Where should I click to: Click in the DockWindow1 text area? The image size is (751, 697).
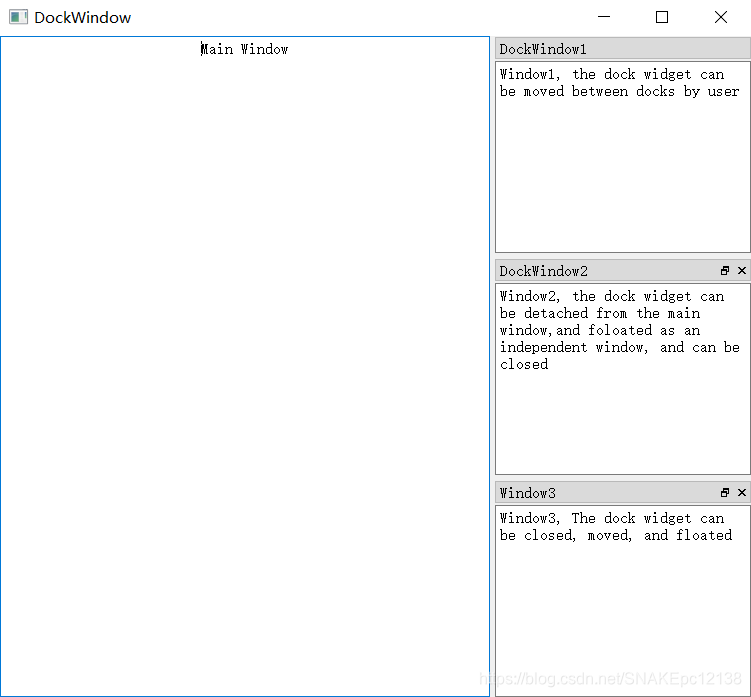coord(623,157)
